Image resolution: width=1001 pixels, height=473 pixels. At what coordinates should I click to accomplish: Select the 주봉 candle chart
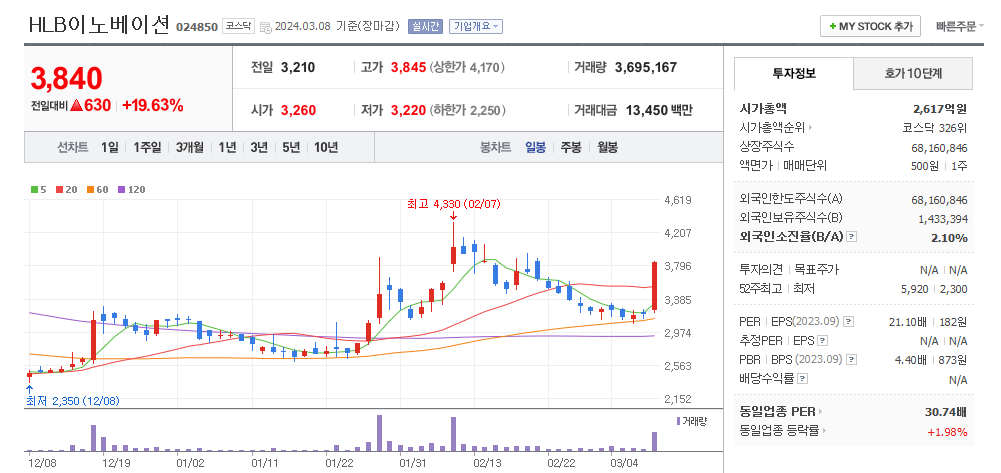coord(571,147)
